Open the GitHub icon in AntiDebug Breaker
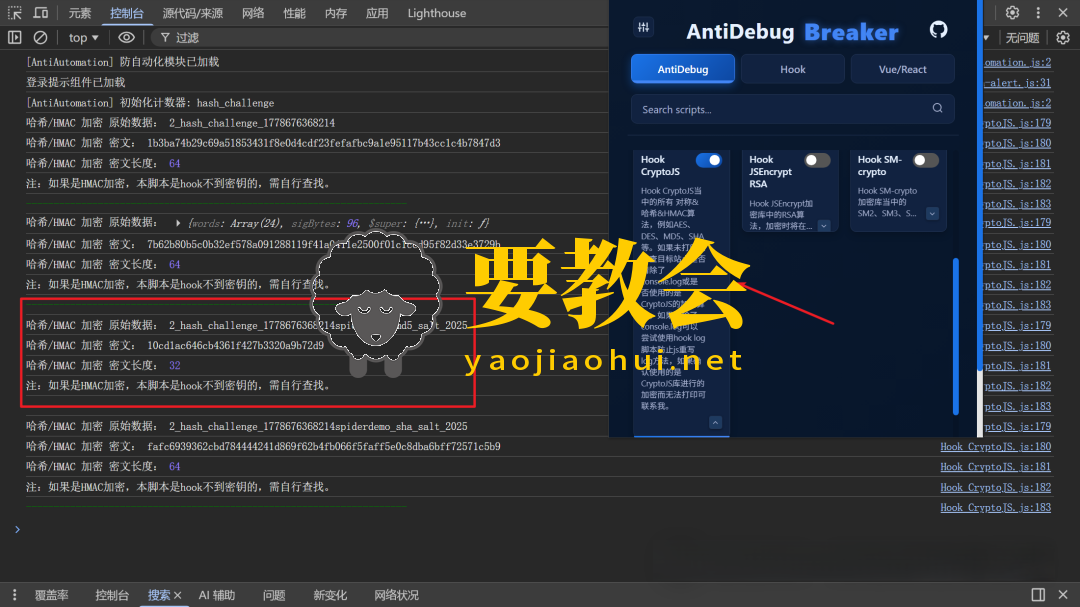The image size is (1080, 607). [x=938, y=30]
